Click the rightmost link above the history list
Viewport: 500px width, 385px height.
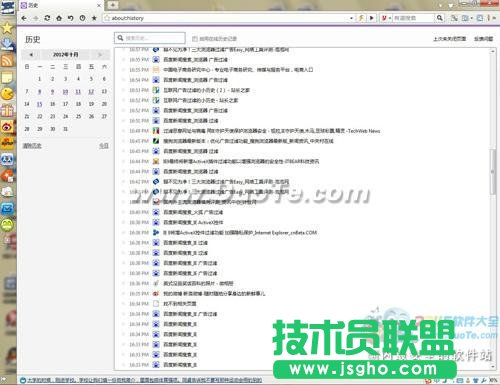click(x=483, y=39)
